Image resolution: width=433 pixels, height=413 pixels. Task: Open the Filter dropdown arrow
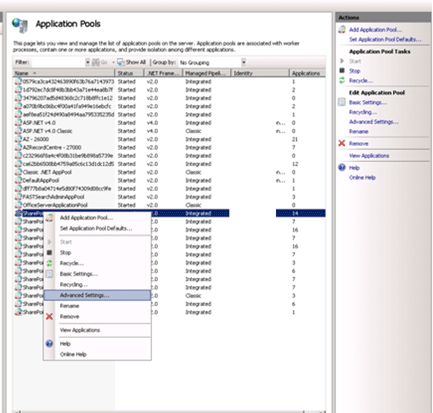point(88,62)
